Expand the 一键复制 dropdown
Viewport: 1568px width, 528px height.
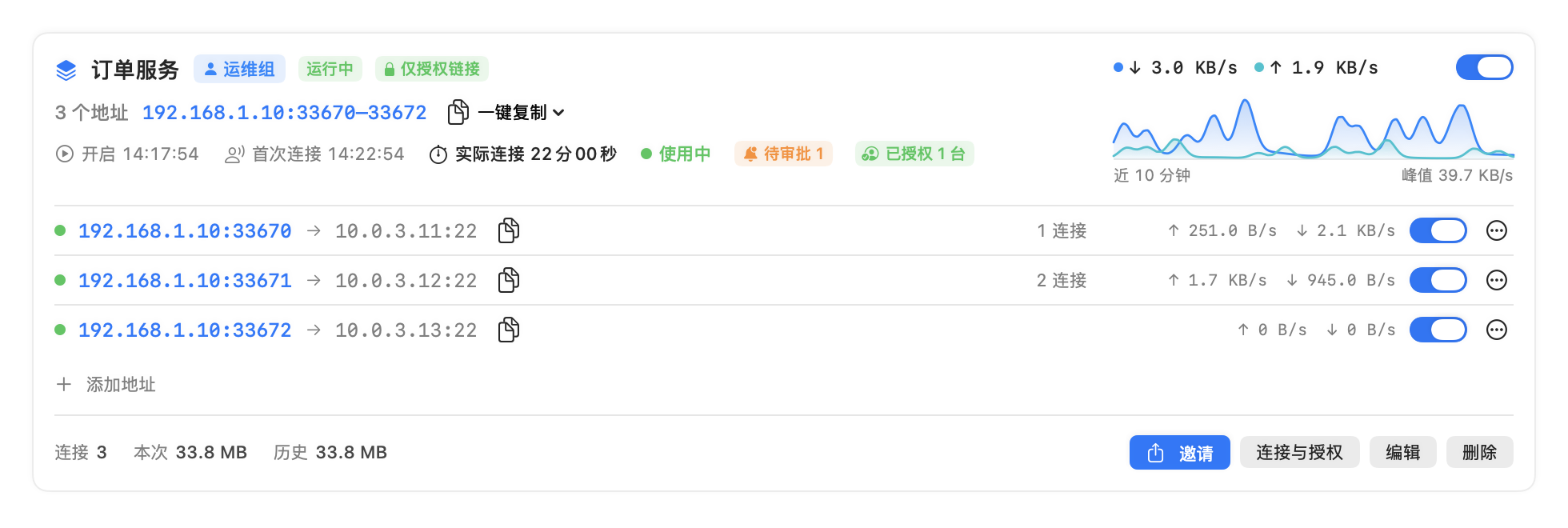521,112
